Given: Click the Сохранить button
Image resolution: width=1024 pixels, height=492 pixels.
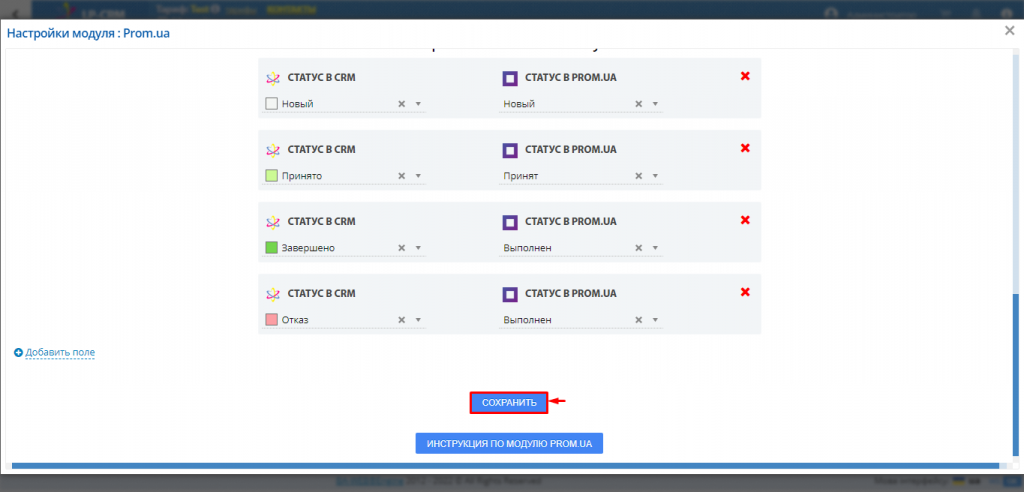Looking at the screenshot, I should point(509,402).
